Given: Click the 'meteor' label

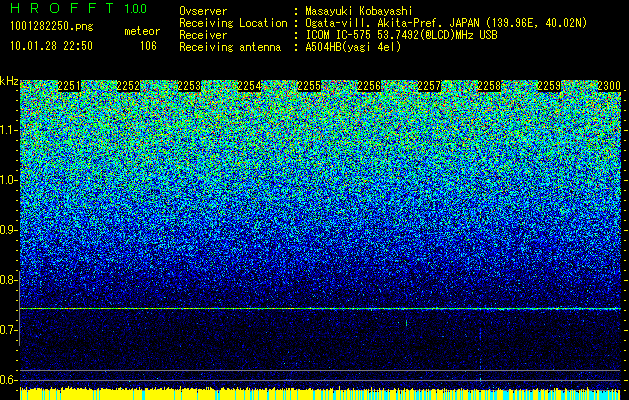Looking at the screenshot, I should click(x=142, y=31).
